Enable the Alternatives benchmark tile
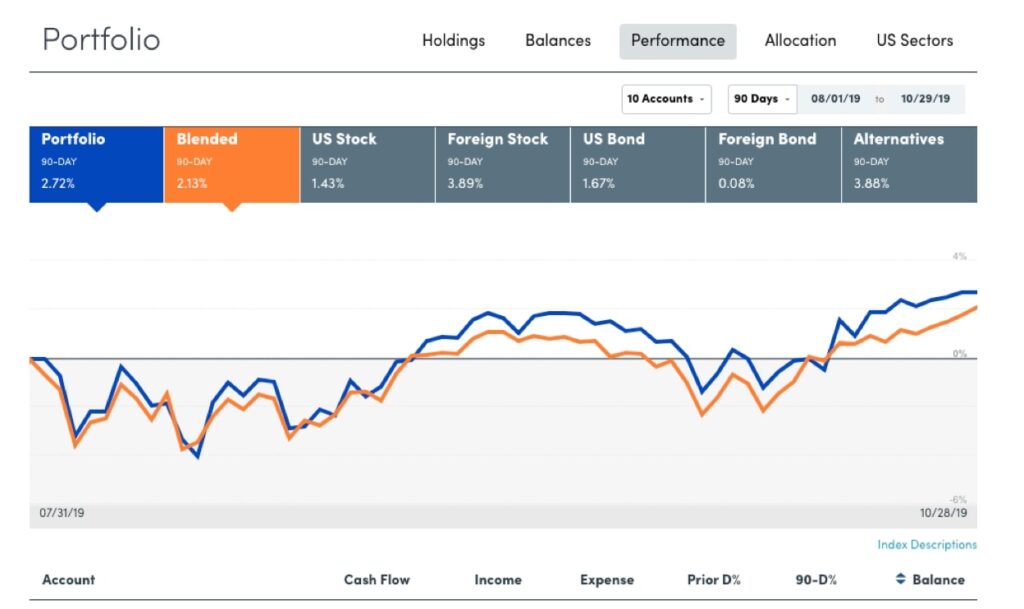The width and height of the screenshot is (1024, 609). [x=910, y=164]
